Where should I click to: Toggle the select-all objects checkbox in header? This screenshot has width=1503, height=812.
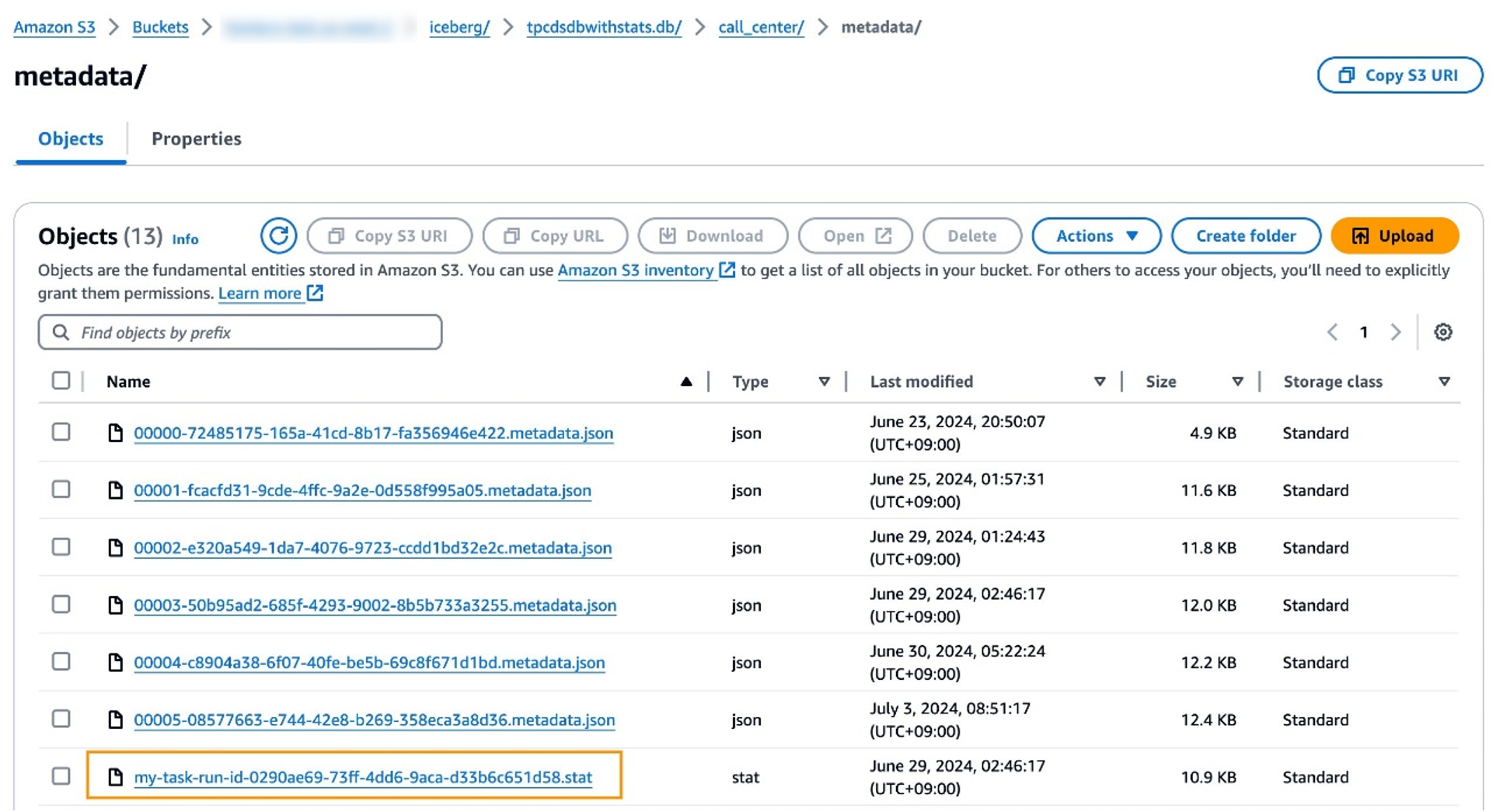(61, 381)
